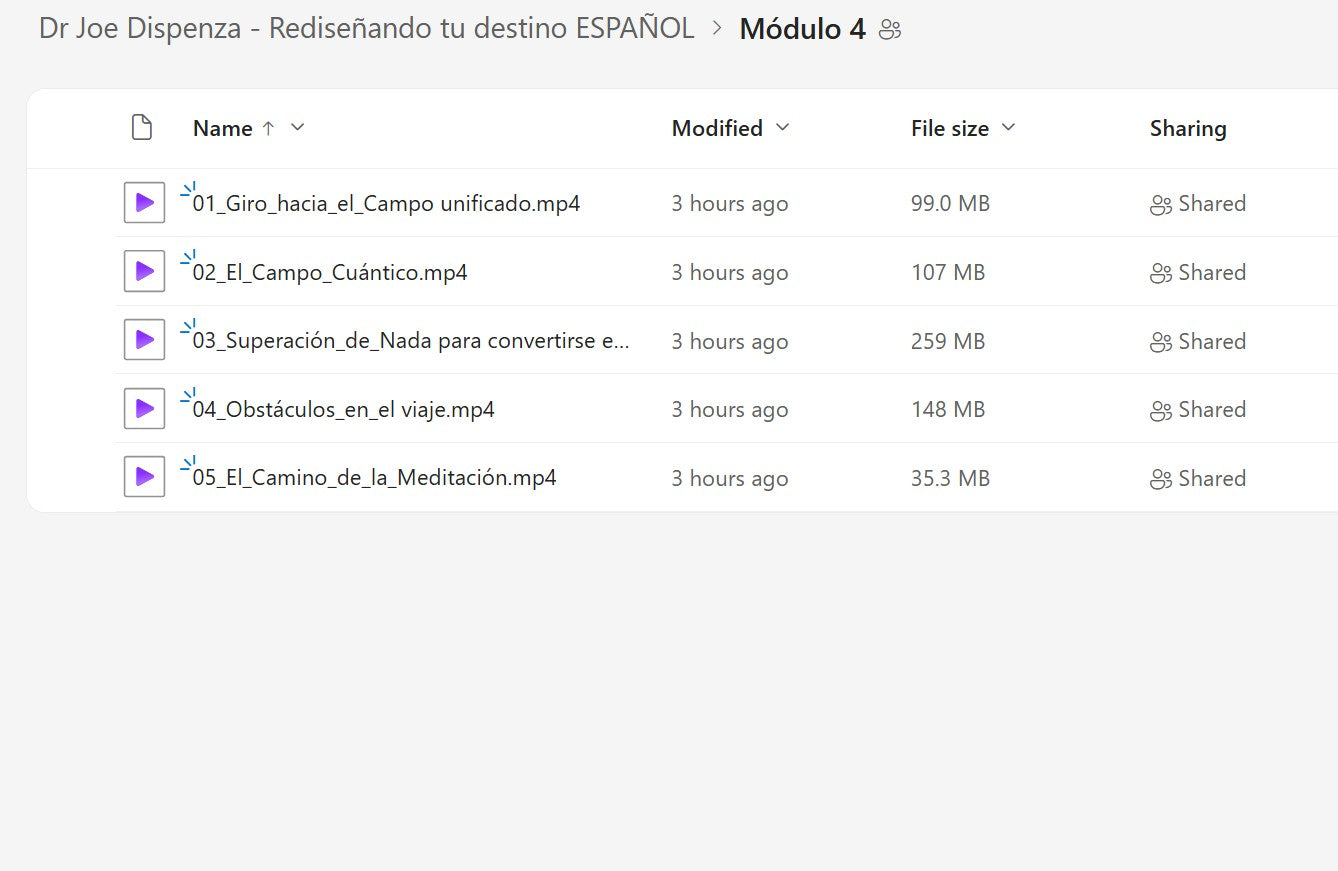Click video icon for 01_Giro_hacia_el_Campo unificado.mp4

[x=144, y=203]
